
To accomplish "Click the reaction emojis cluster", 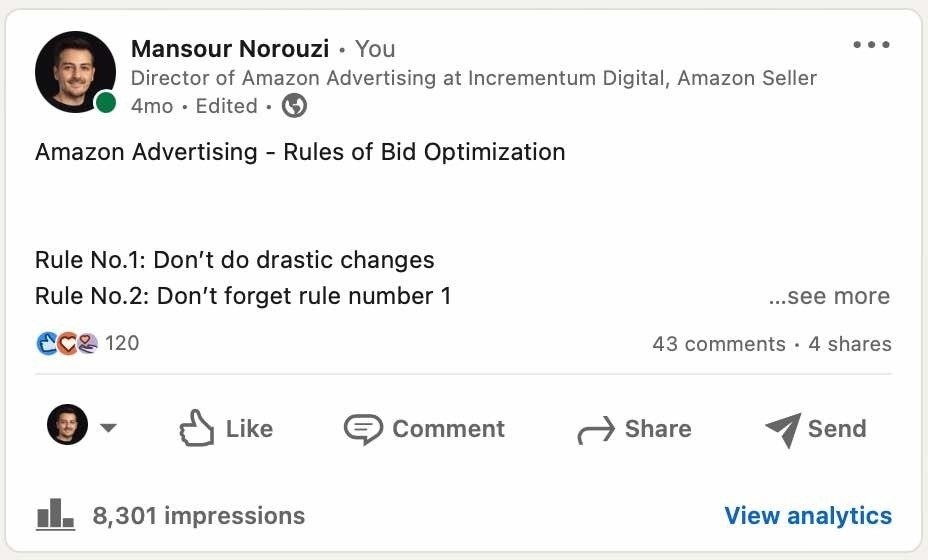I will [66, 344].
